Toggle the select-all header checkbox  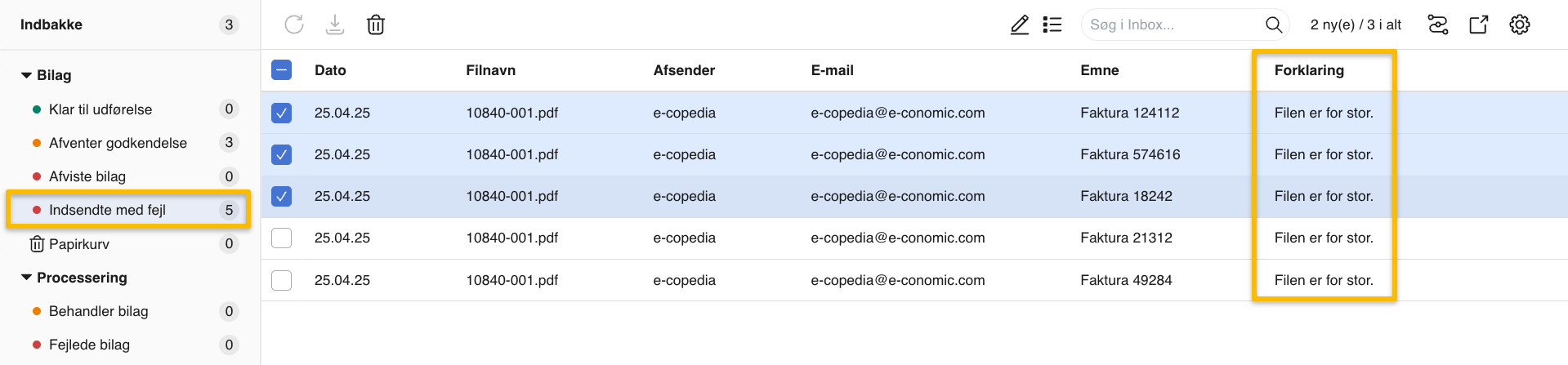click(282, 70)
